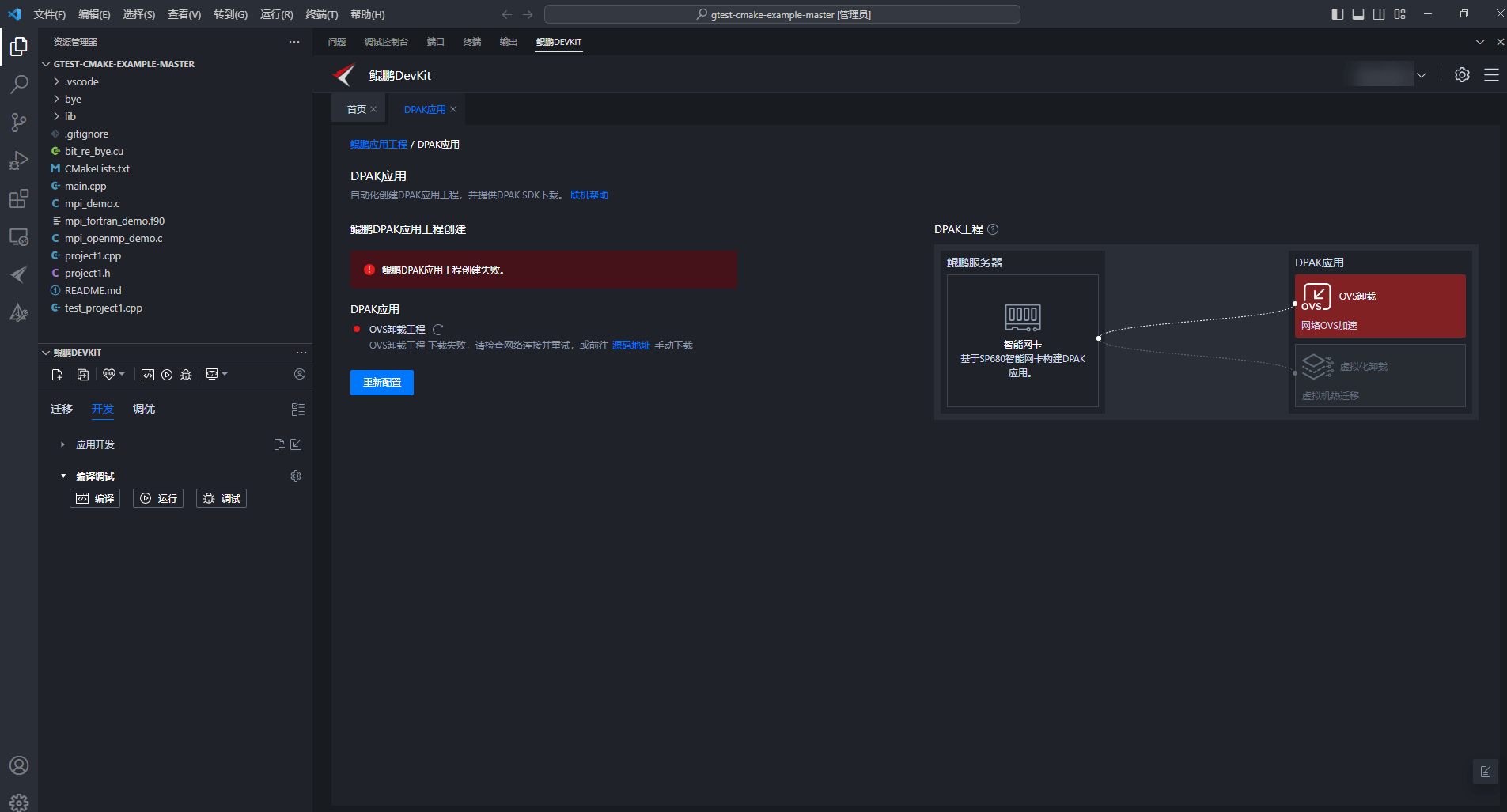Viewport: 1507px width, 812px height.
Task: Open Remote Explorer icon in activity bar
Action: click(x=19, y=236)
